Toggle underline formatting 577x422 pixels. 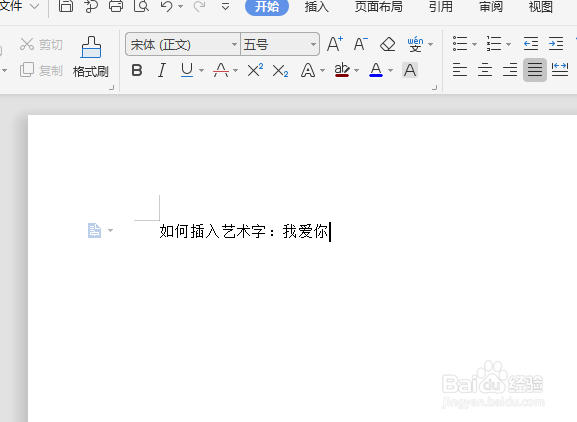(x=187, y=70)
